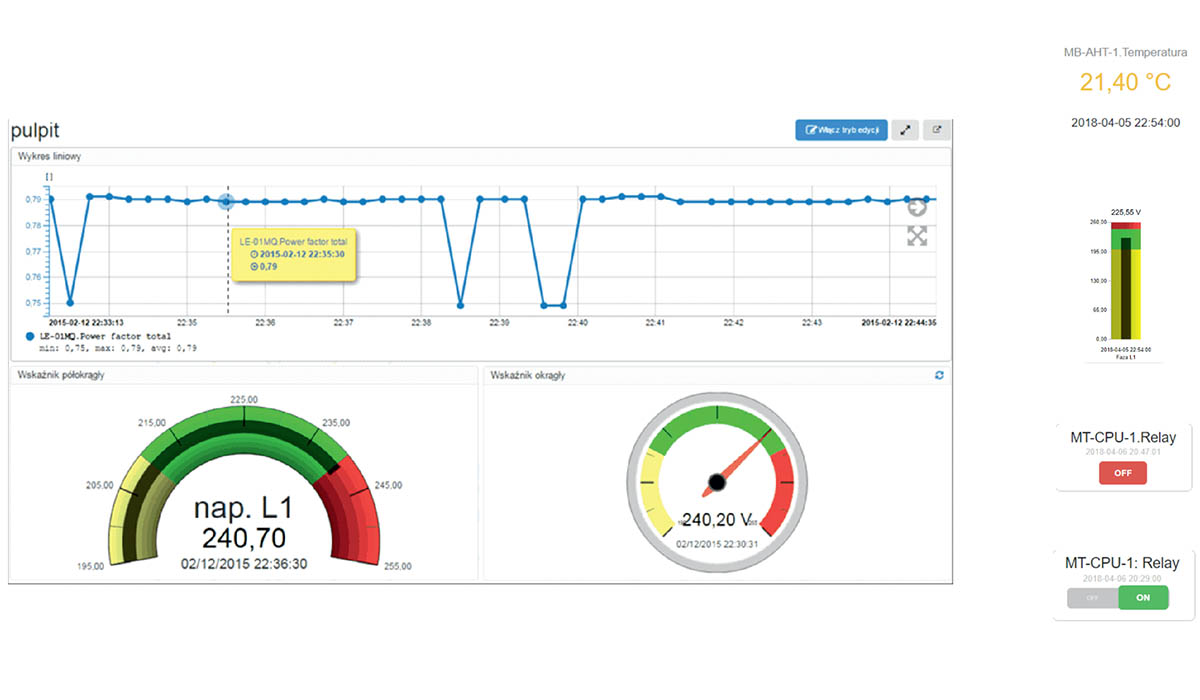Click the chart fullscreen cross-arrows icon
The height and width of the screenshot is (700, 1200).
tap(917, 236)
